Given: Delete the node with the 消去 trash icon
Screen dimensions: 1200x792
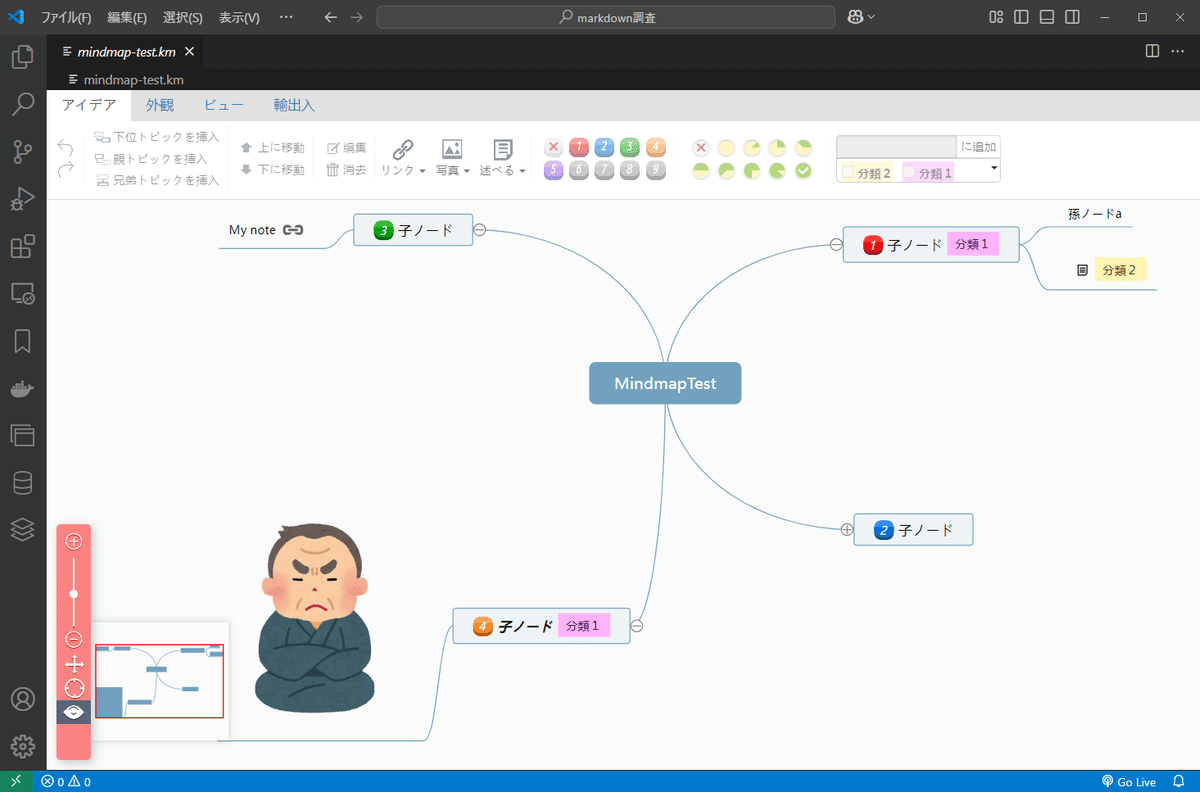Looking at the screenshot, I should (x=346, y=170).
